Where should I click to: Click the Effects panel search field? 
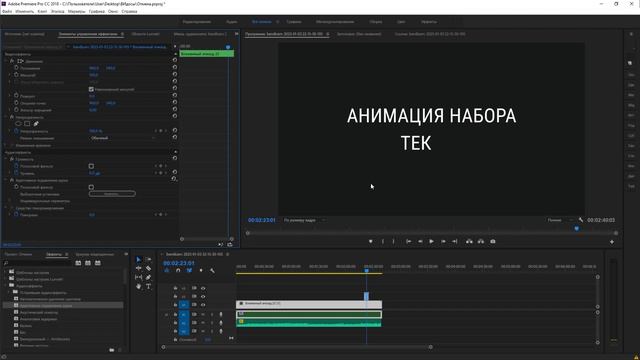[39, 263]
